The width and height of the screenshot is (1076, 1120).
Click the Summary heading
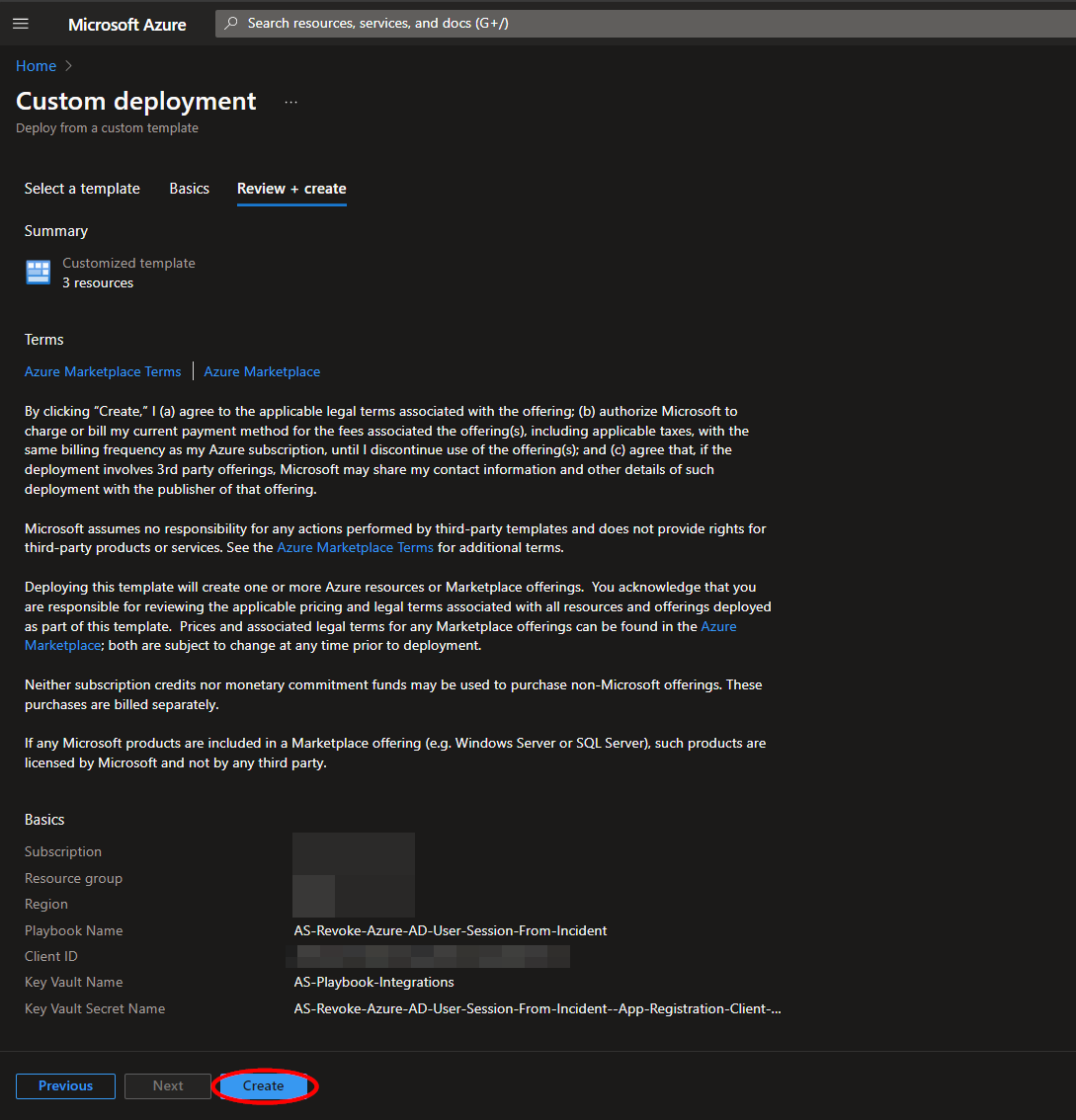pos(56,231)
